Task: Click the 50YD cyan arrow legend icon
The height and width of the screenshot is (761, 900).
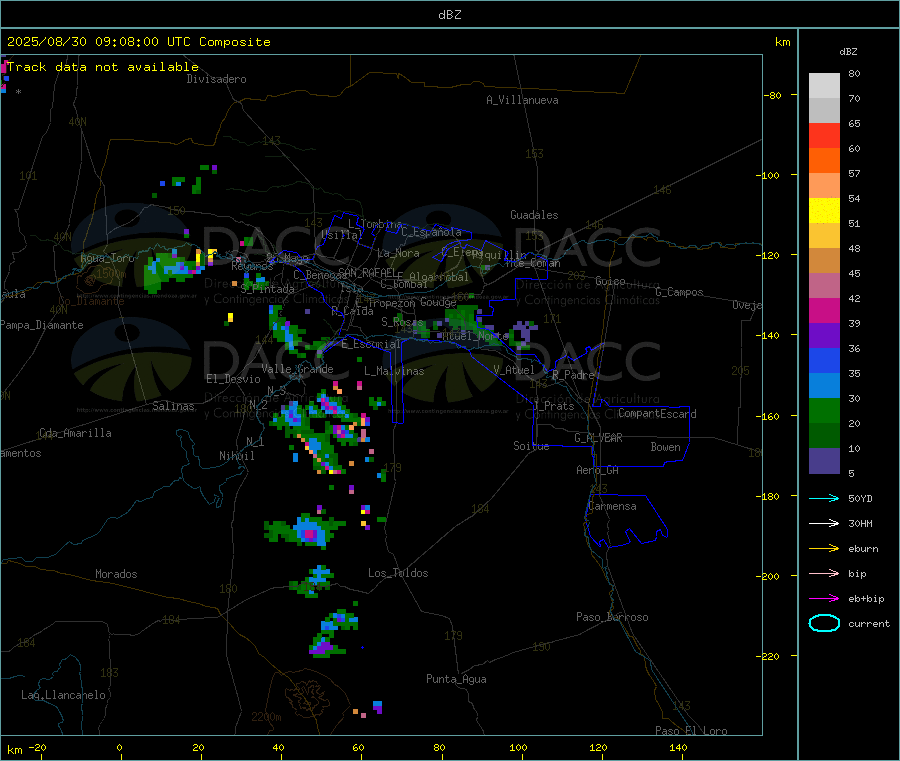Action: (x=824, y=498)
